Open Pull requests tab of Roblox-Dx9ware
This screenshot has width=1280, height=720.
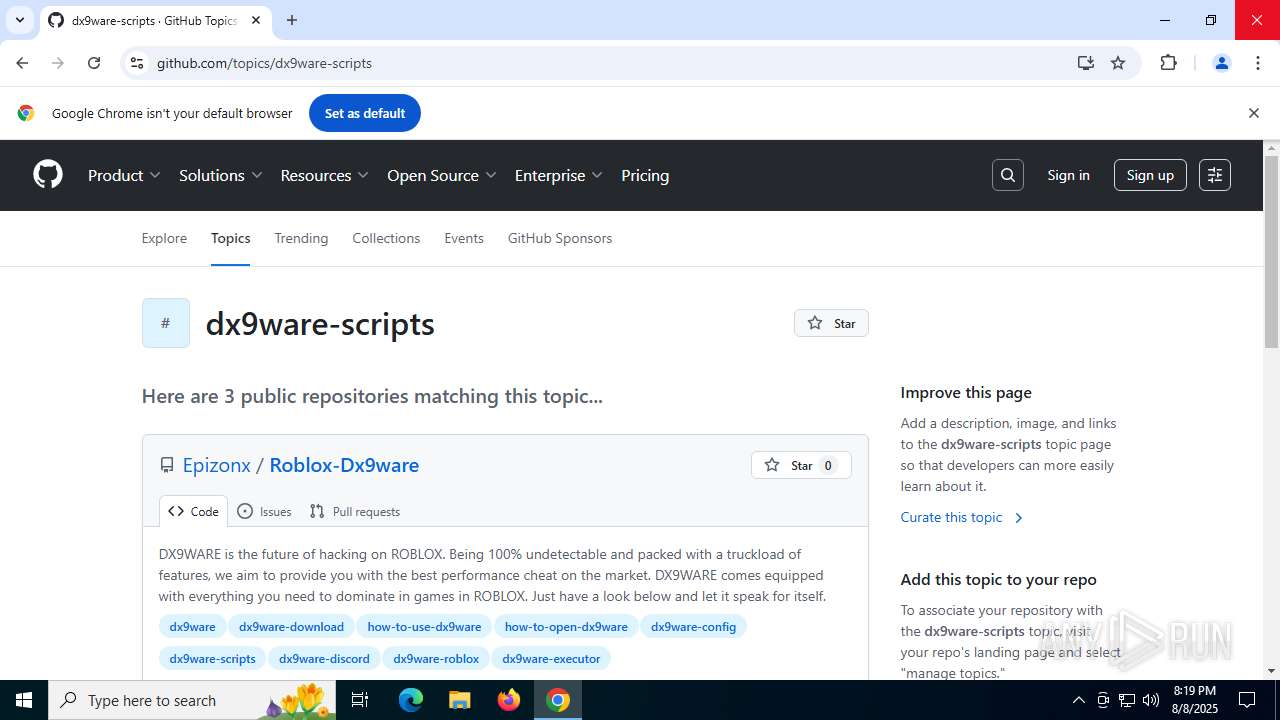tap(355, 511)
